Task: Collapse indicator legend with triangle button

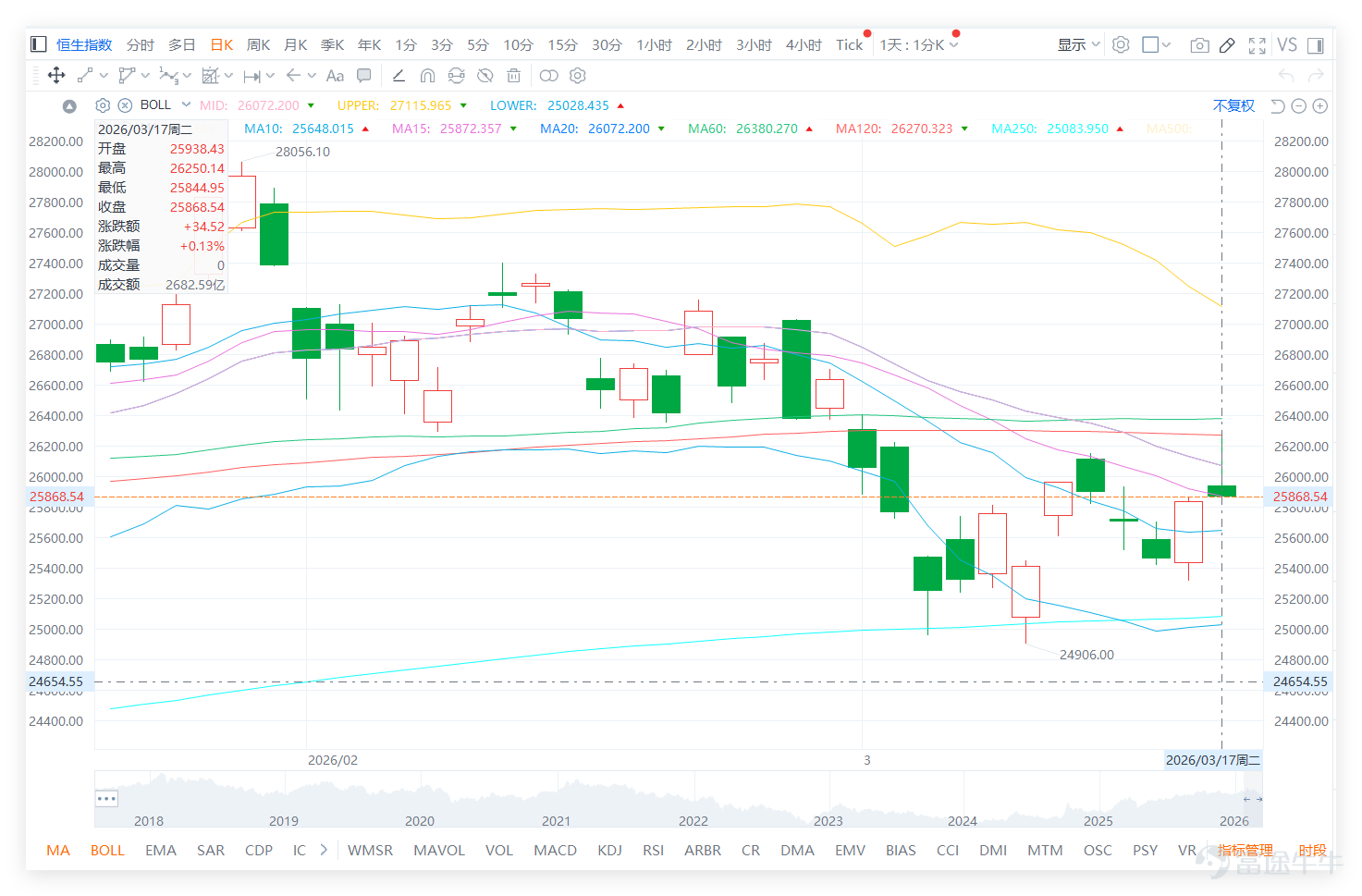Action: pos(69,106)
